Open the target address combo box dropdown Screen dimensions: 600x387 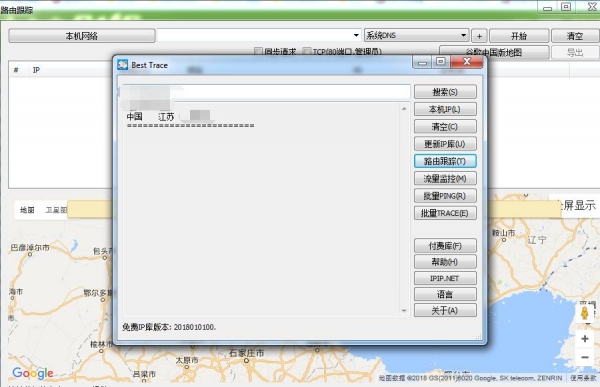click(x=356, y=35)
